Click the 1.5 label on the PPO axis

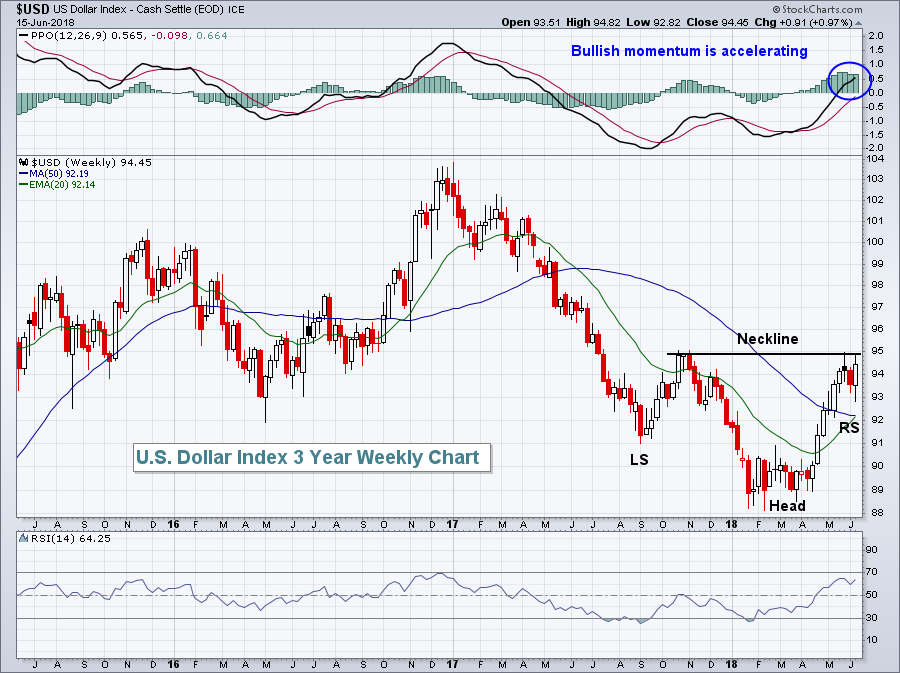click(876, 50)
